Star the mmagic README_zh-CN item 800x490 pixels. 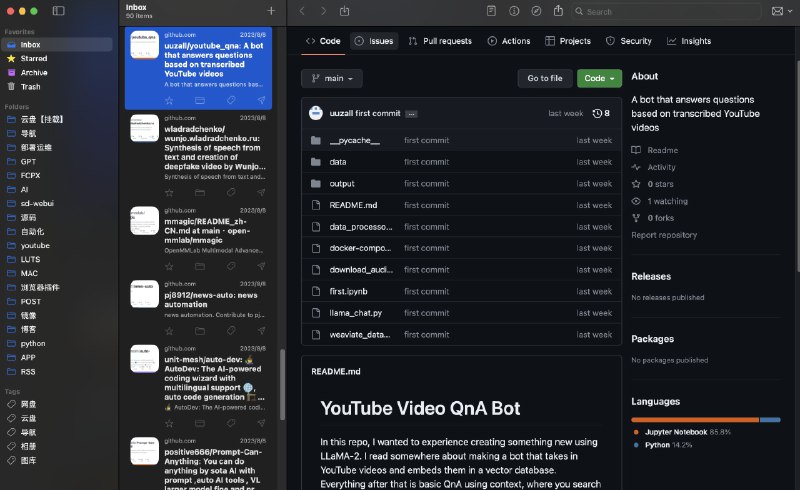pos(169,266)
